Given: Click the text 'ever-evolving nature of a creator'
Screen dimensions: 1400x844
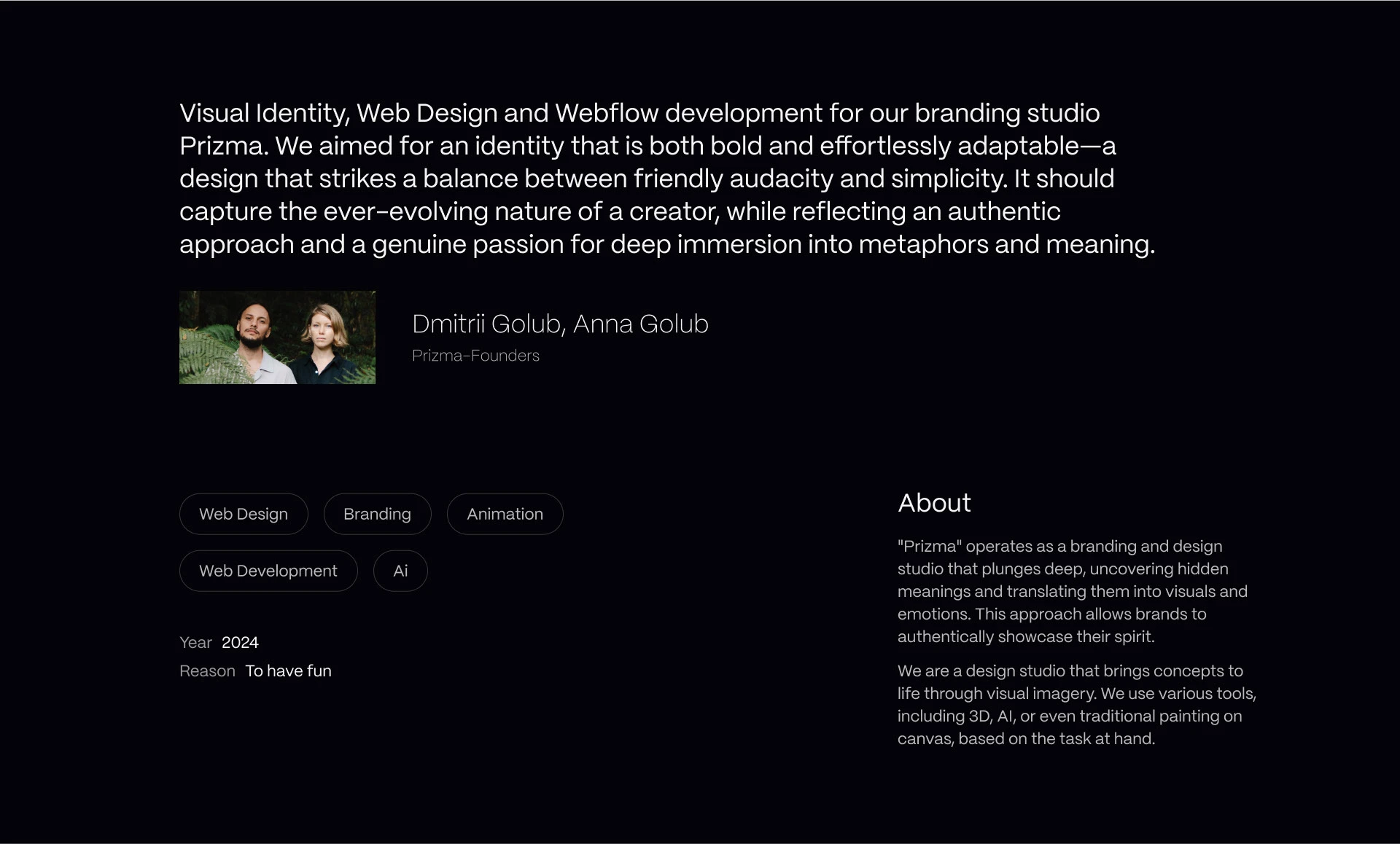Looking at the screenshot, I should click(x=521, y=211).
